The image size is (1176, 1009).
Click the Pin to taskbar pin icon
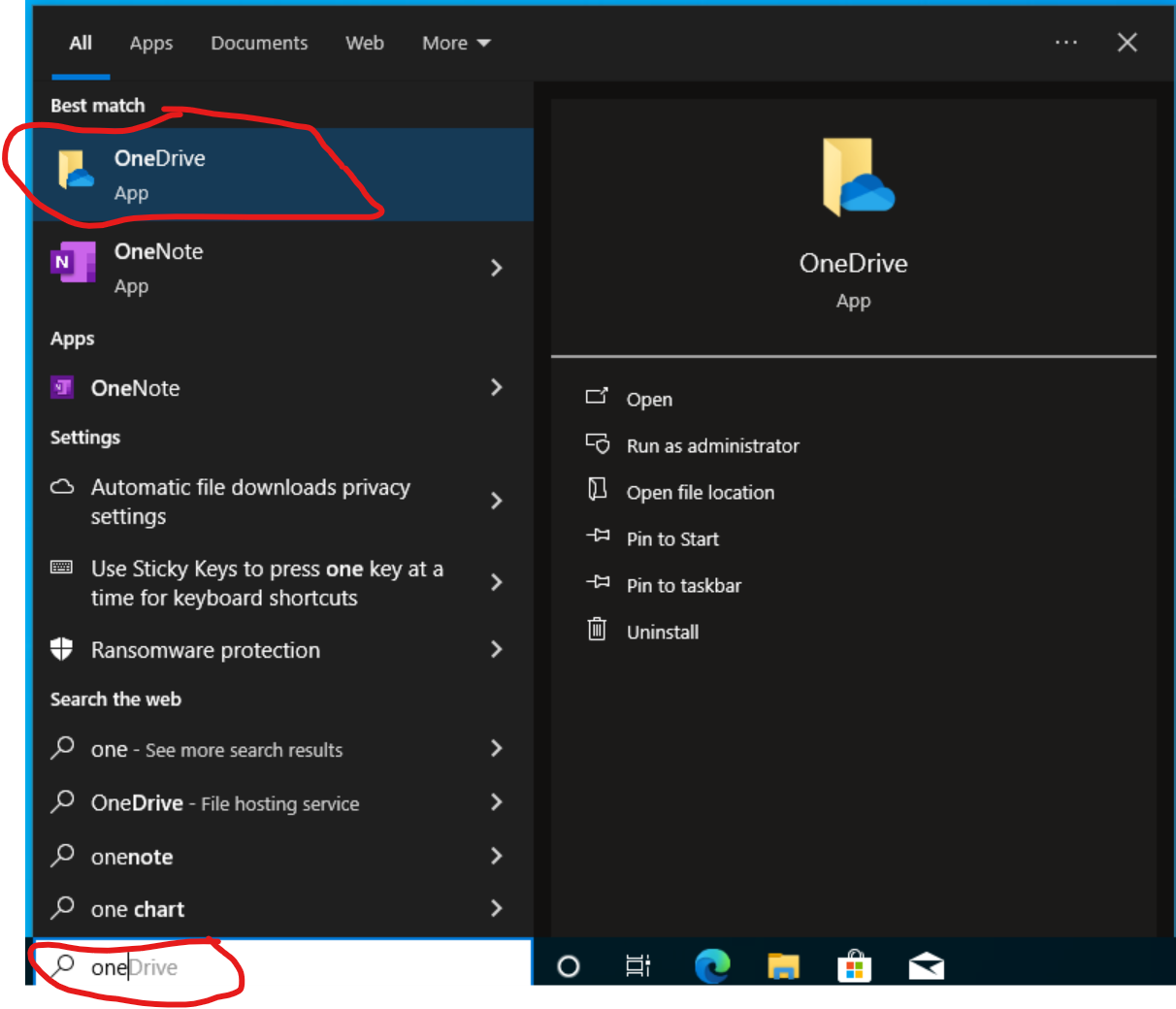pyautogui.click(x=598, y=582)
